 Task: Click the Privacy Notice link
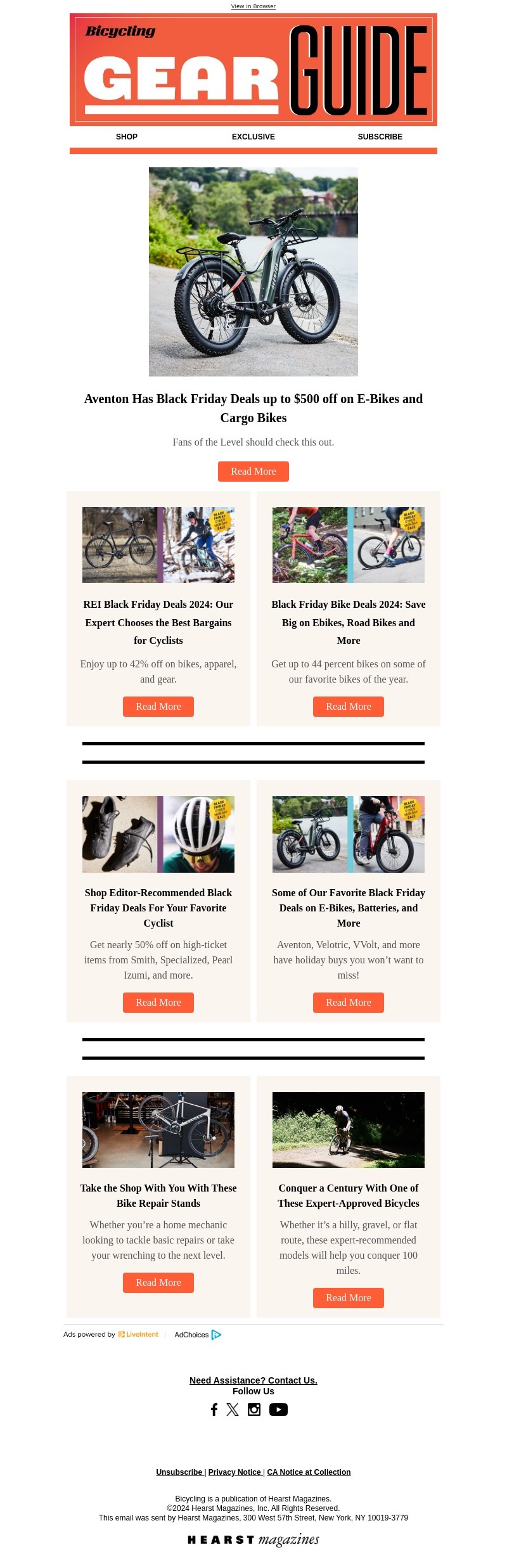point(234,1472)
